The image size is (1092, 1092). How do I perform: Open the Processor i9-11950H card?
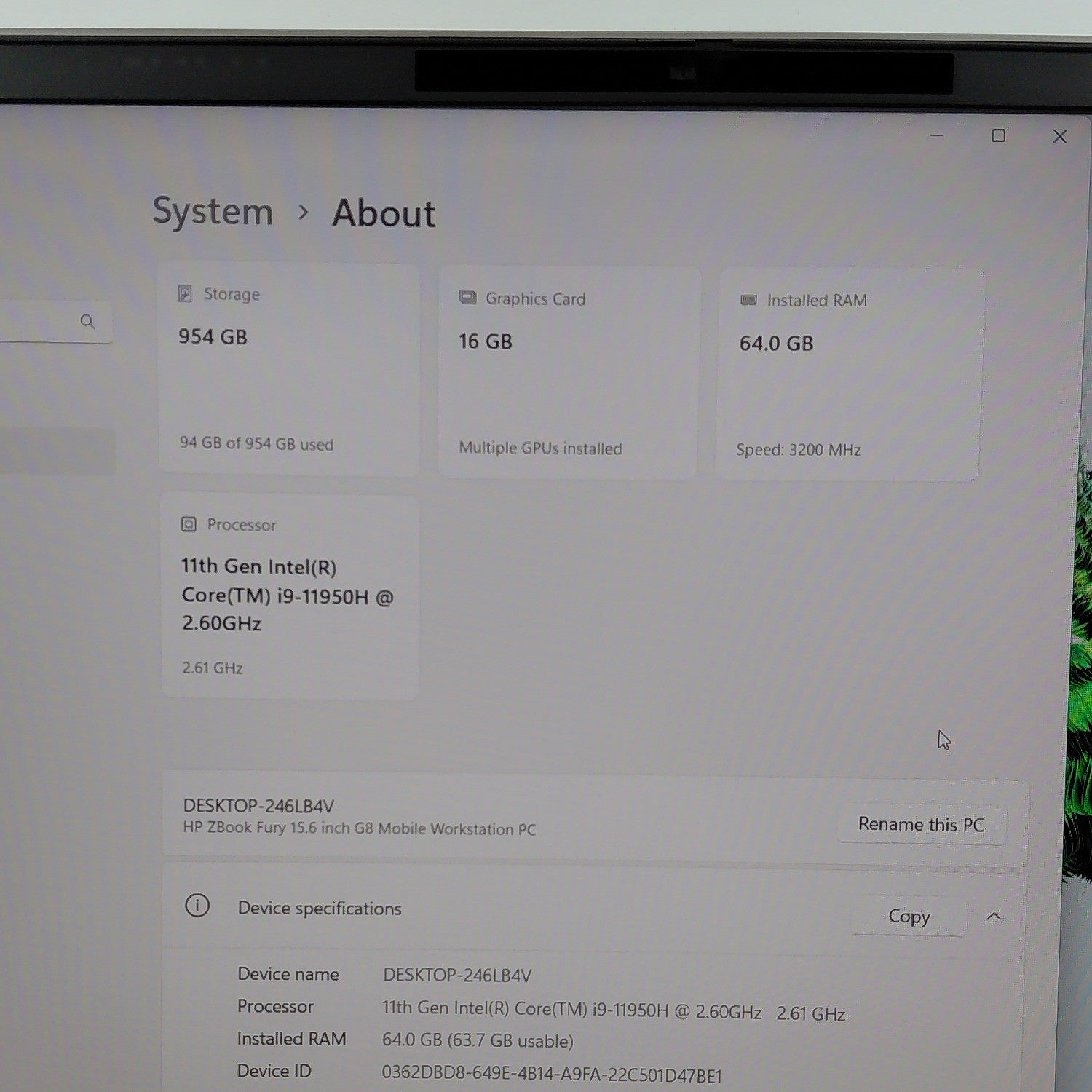(290, 596)
